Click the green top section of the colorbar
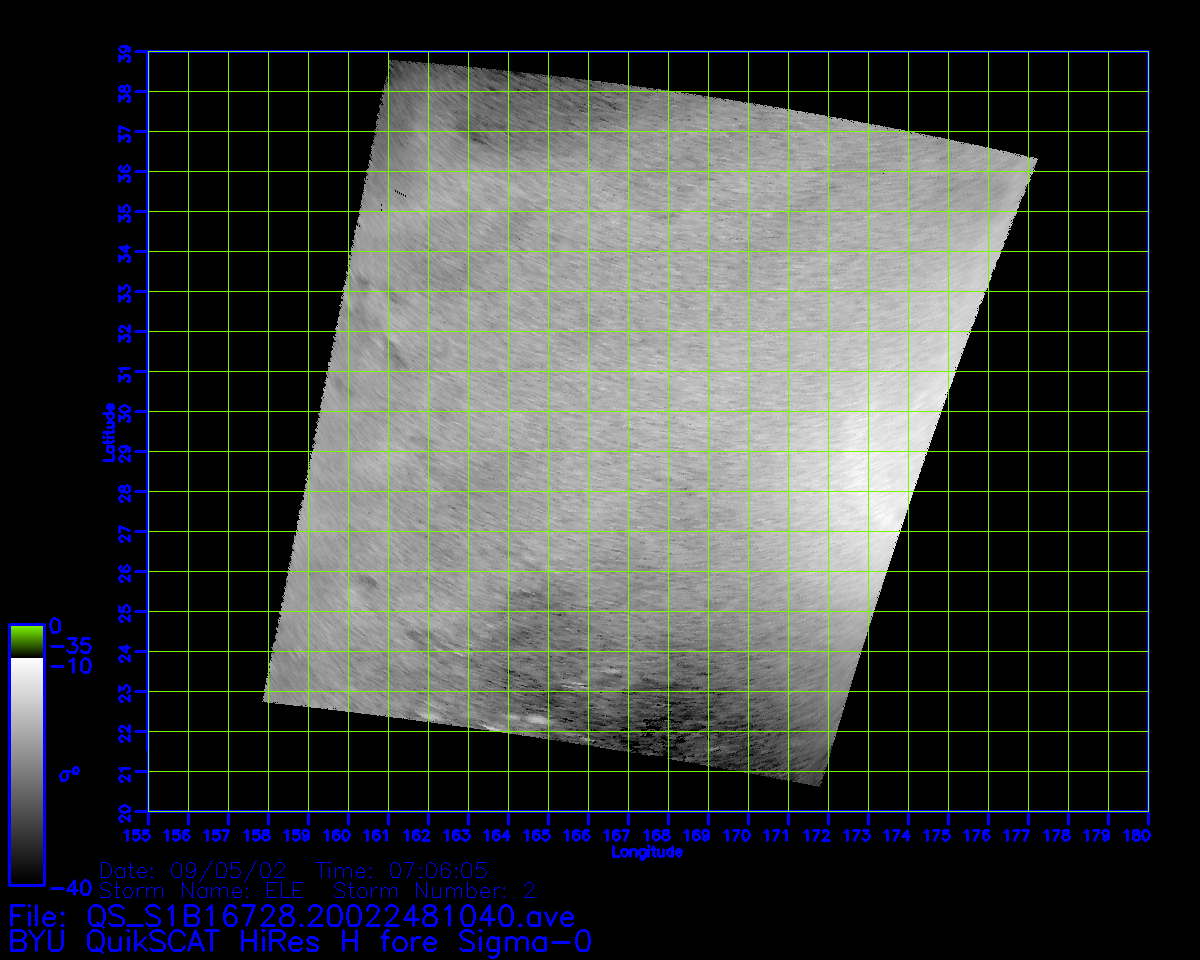 click(26, 640)
